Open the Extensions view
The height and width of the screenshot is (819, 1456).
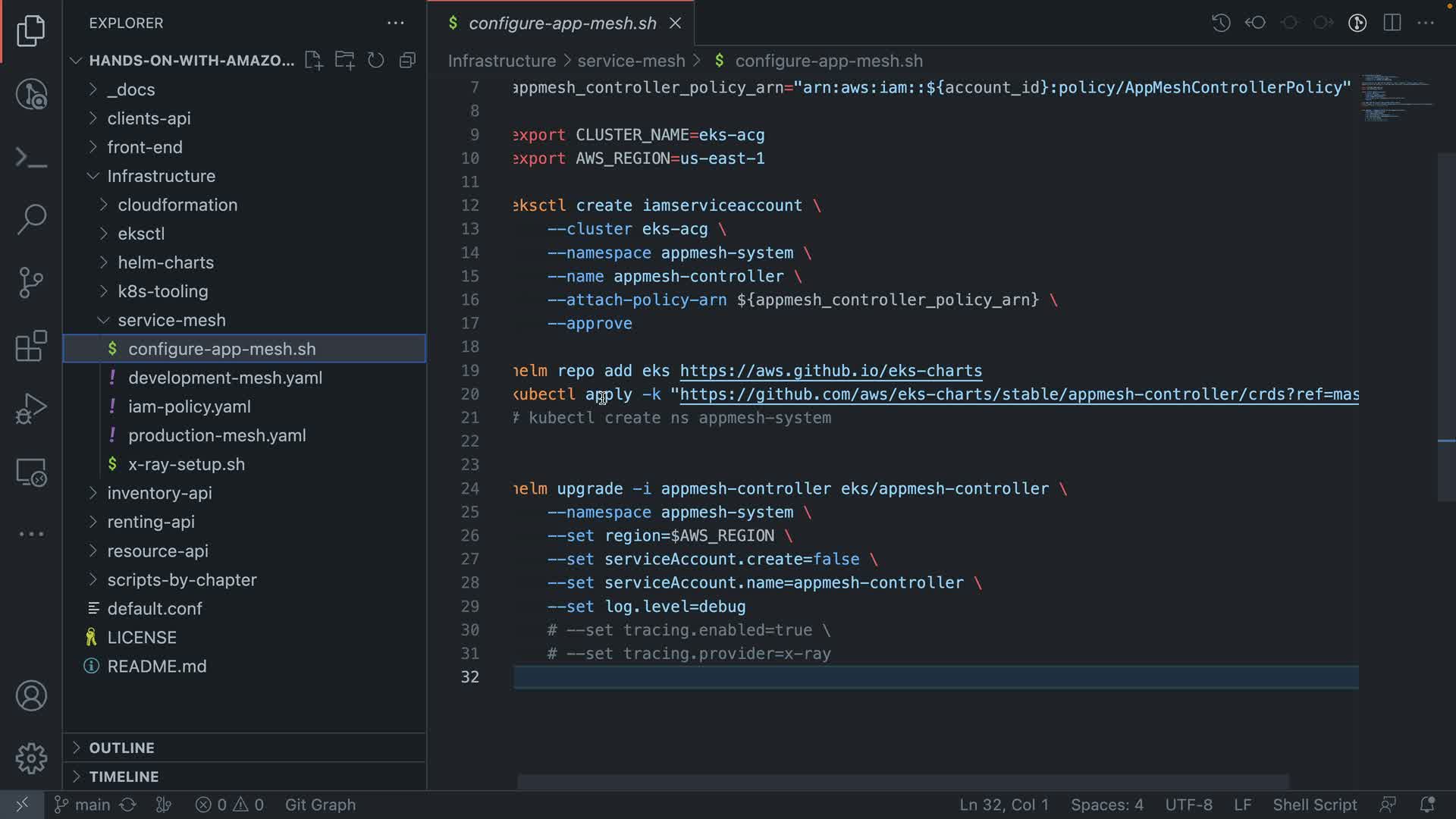[31, 346]
